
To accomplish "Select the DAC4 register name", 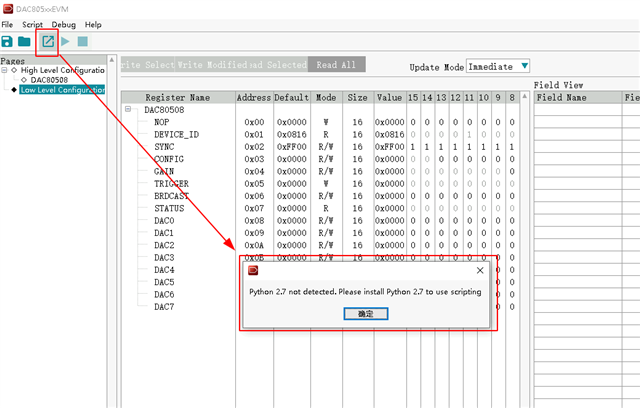I will pos(164,270).
